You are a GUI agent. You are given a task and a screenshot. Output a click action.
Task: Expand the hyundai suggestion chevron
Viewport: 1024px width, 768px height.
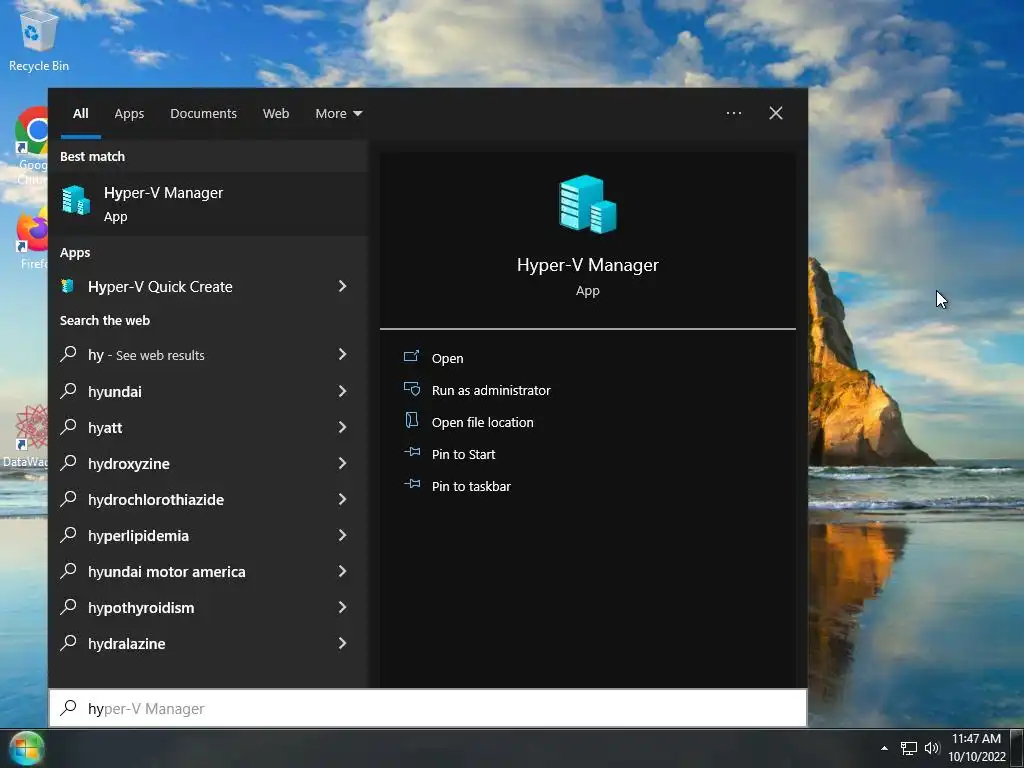(342, 391)
